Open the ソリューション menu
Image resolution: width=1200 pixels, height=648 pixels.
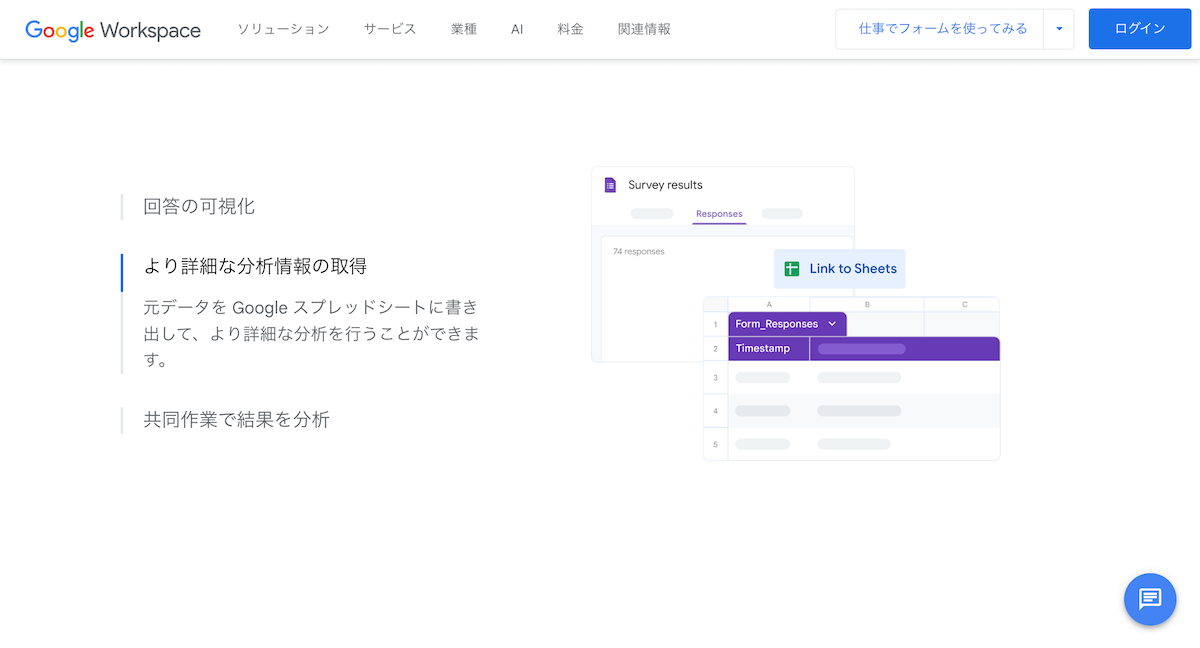coord(283,29)
